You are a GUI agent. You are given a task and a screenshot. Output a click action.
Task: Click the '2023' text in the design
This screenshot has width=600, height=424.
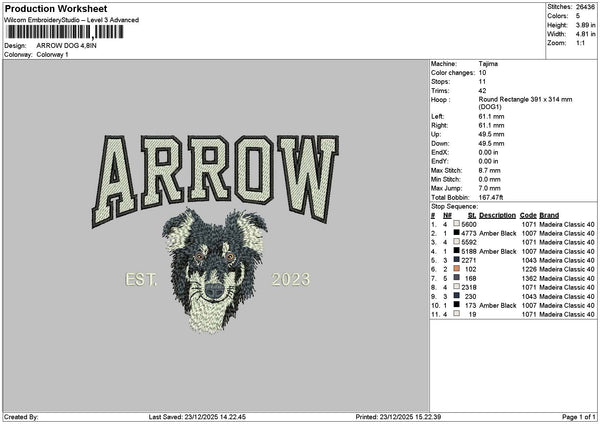pos(291,279)
